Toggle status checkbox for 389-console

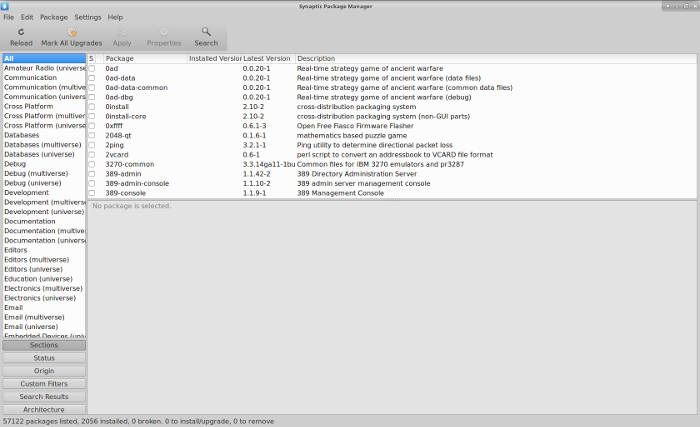coord(92,193)
